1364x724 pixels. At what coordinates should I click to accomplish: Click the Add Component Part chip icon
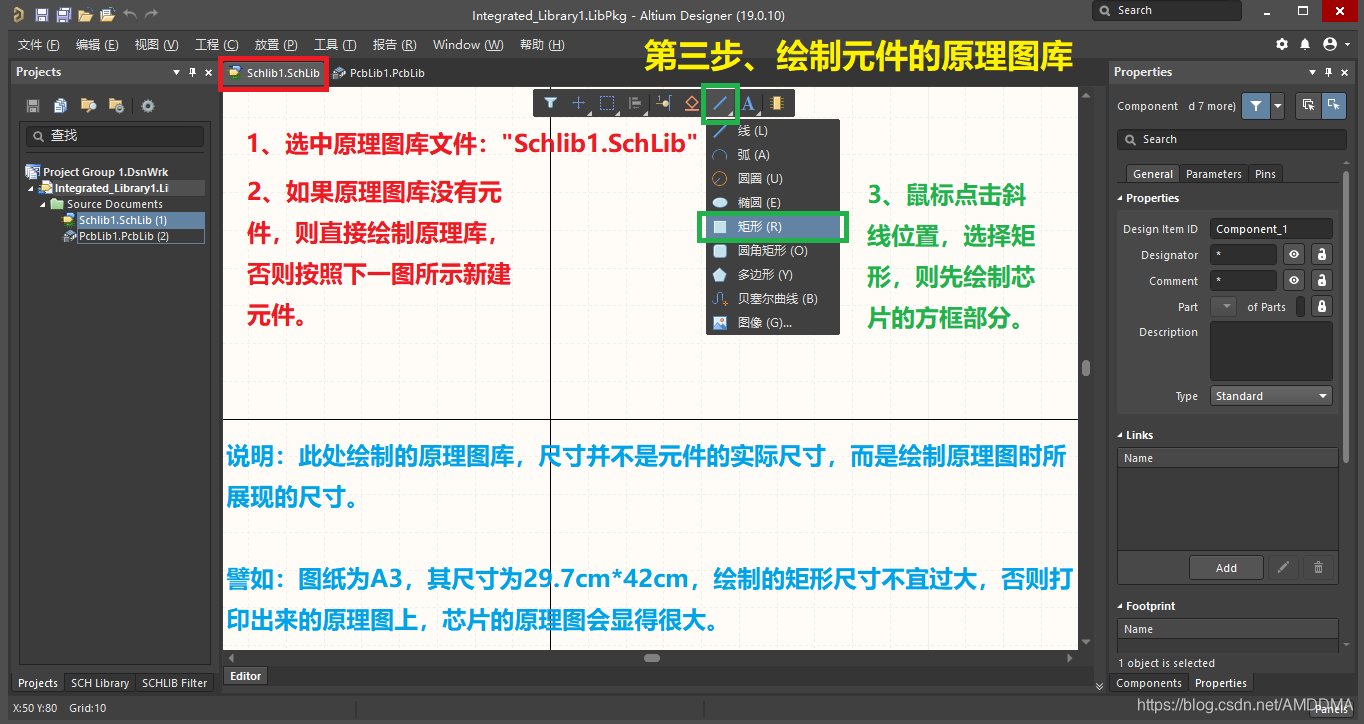coord(777,103)
